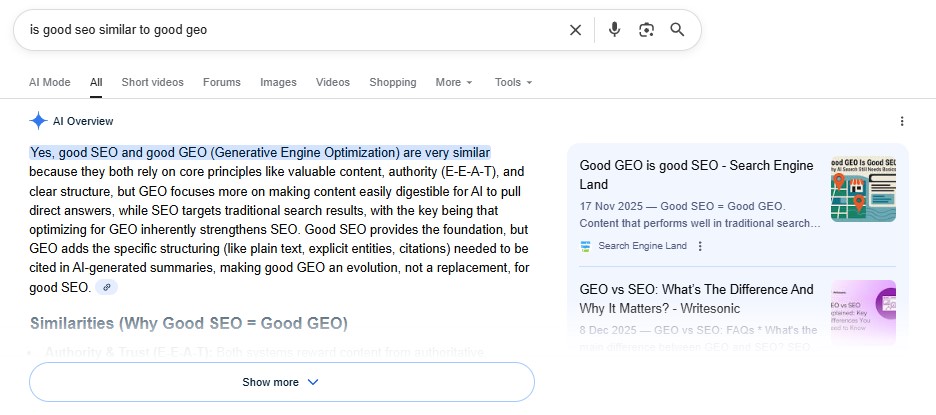Open 'Good GEO is good SEO' article
This screenshot has height=415, width=936.
pos(697,175)
